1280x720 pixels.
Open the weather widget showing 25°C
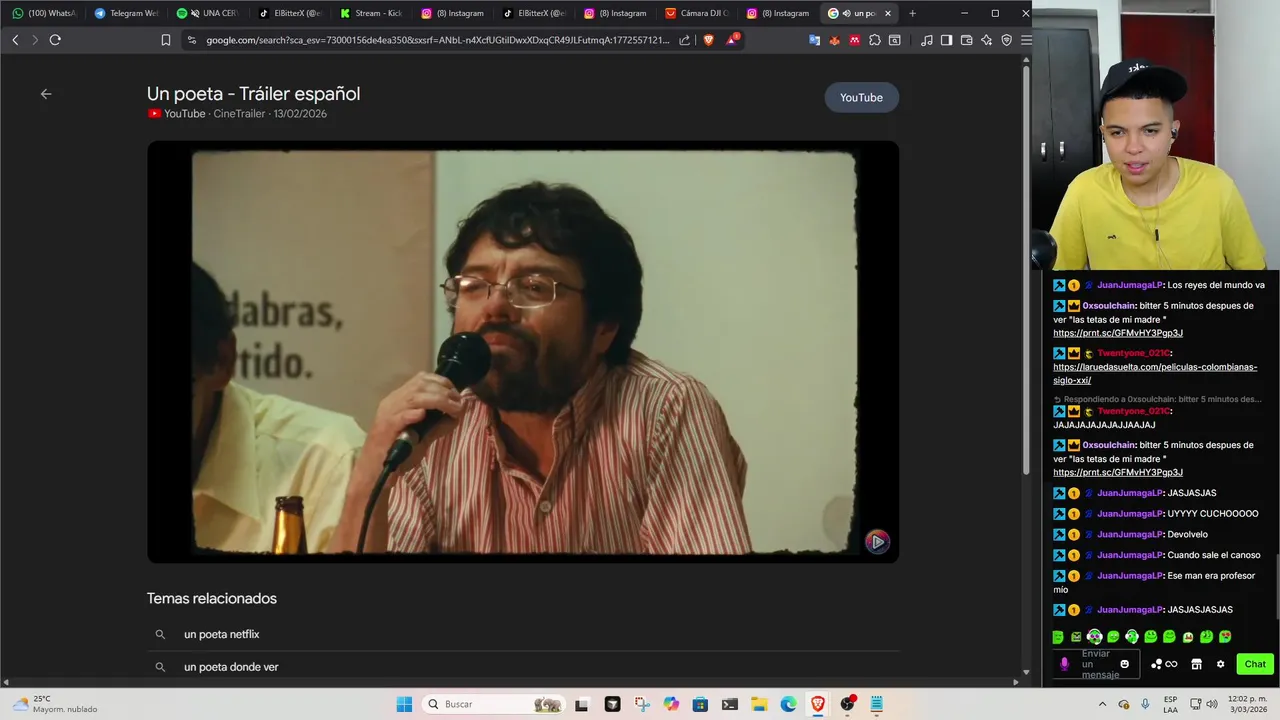tap(55, 704)
